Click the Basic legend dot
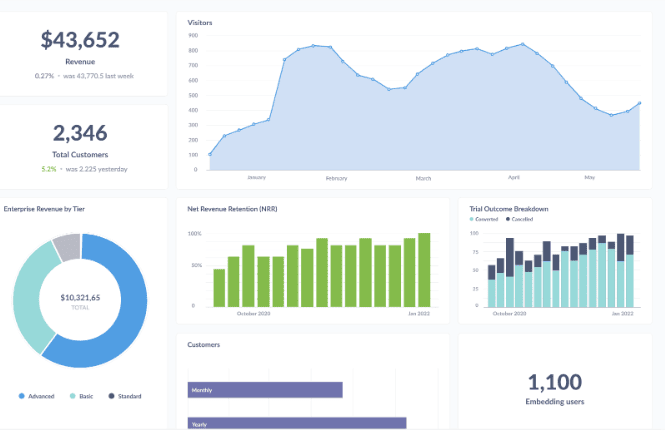665x437 pixels. point(72,397)
